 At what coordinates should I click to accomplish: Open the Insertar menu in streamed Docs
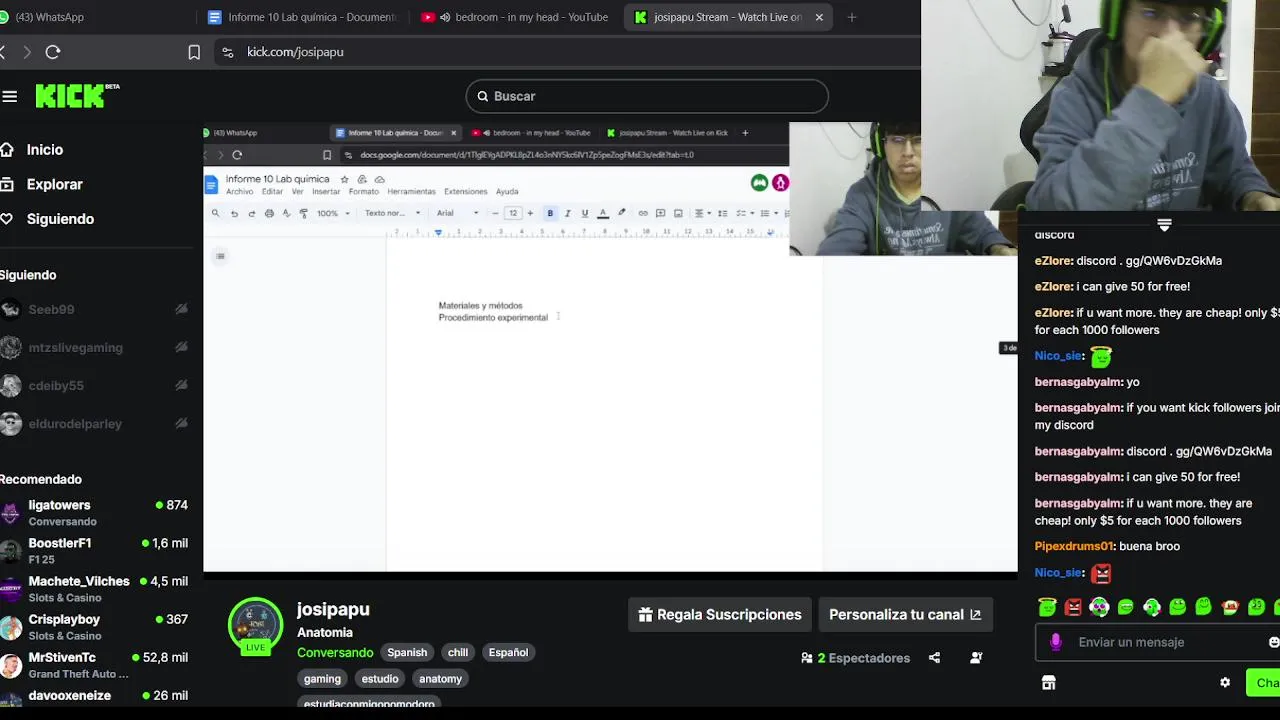coord(326,192)
